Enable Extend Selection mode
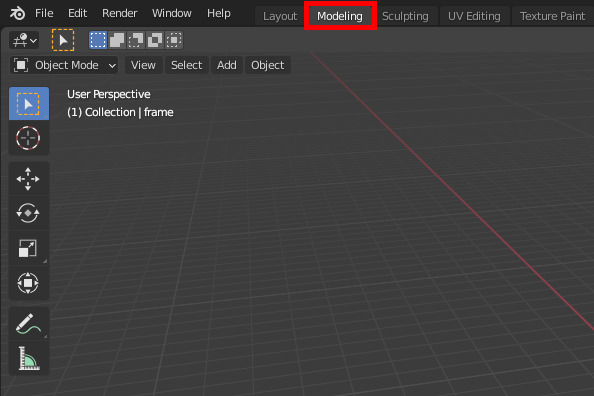This screenshot has height=396, width=594. (x=117, y=40)
